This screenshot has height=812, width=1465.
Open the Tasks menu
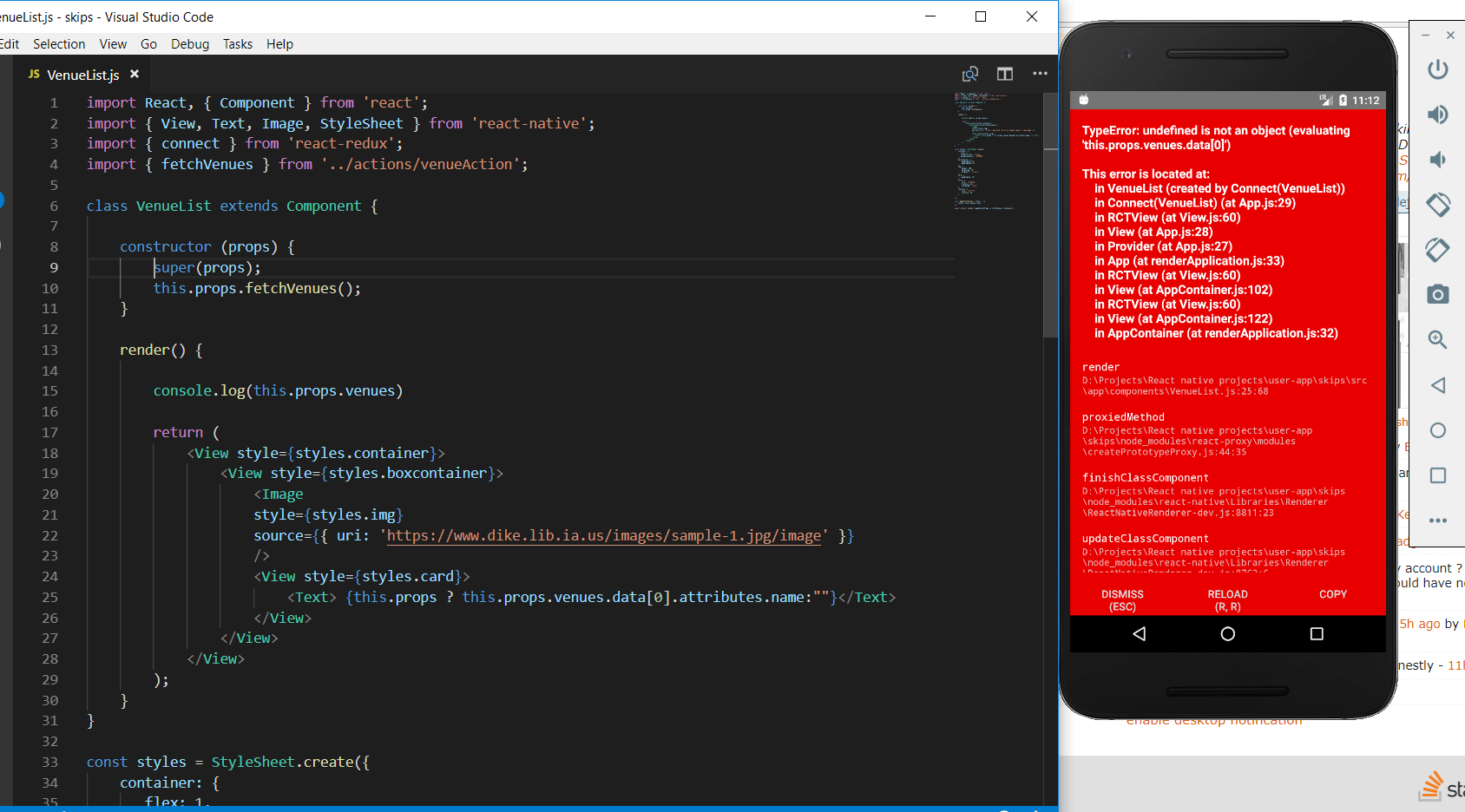point(238,44)
